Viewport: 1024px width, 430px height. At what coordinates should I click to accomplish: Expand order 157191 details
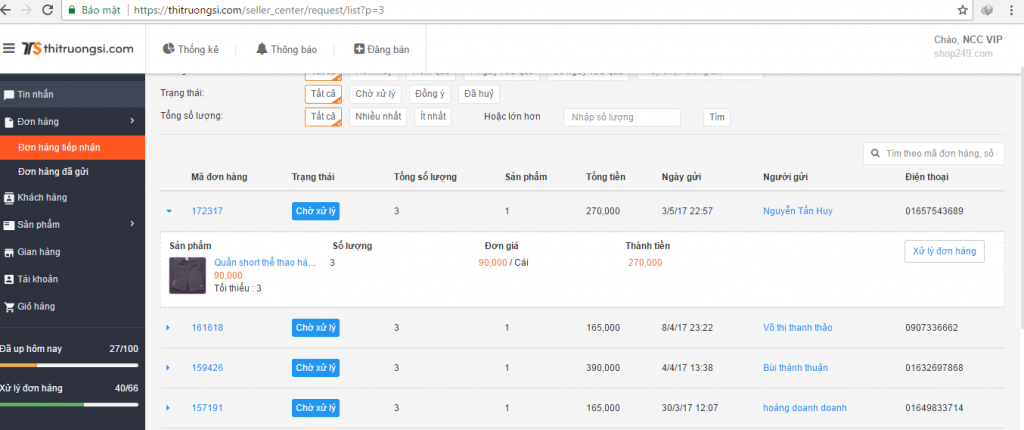(168, 408)
